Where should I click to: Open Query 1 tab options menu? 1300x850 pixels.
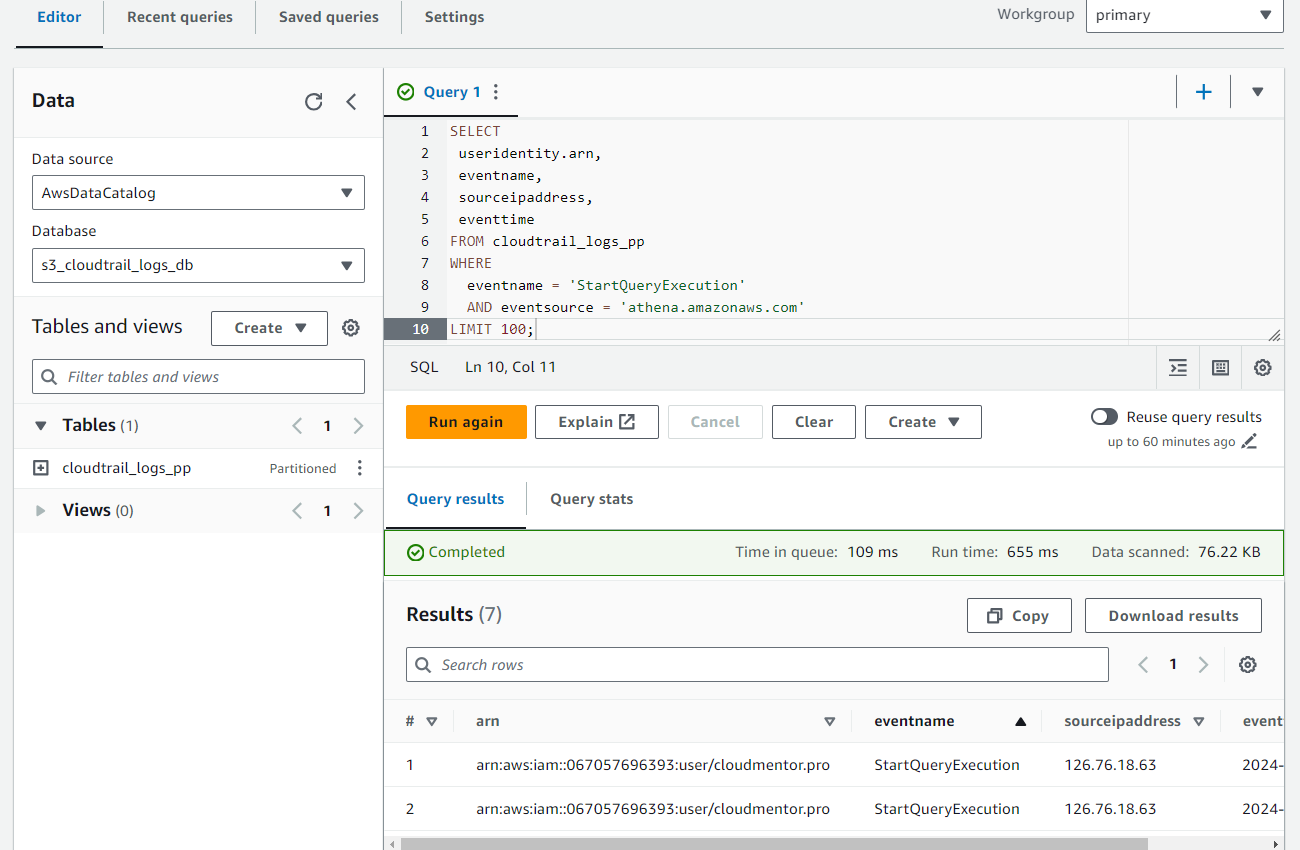coord(496,92)
